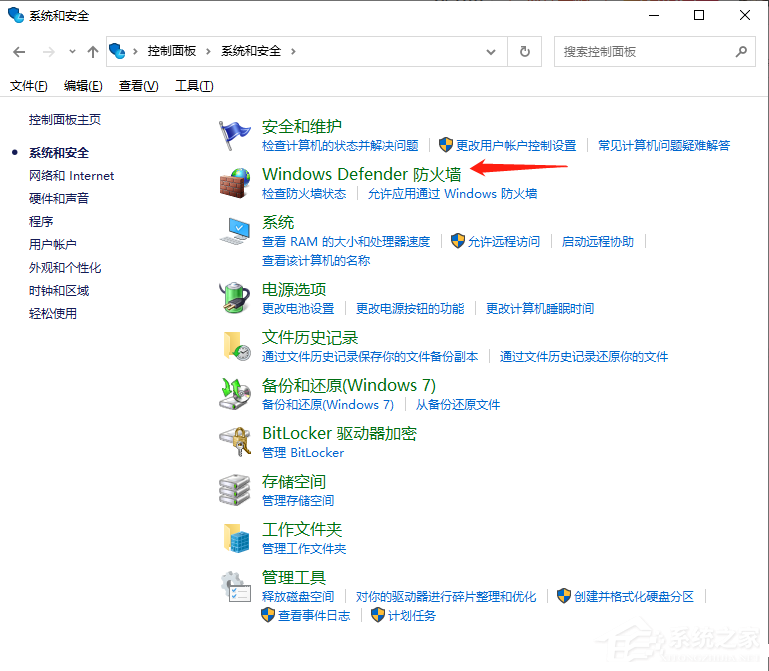Click the 更改用户帐户控制设置 link
Image resolution: width=769 pixels, height=671 pixels.
point(516,146)
